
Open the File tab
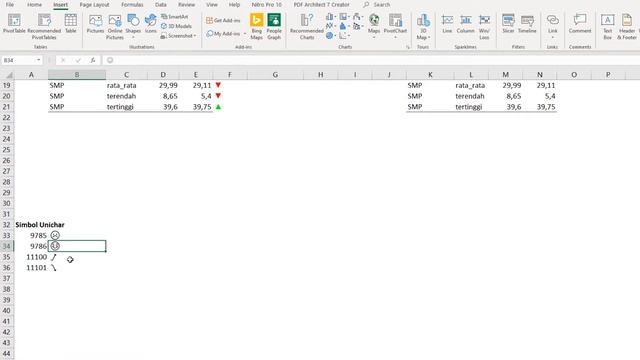coord(9,4)
